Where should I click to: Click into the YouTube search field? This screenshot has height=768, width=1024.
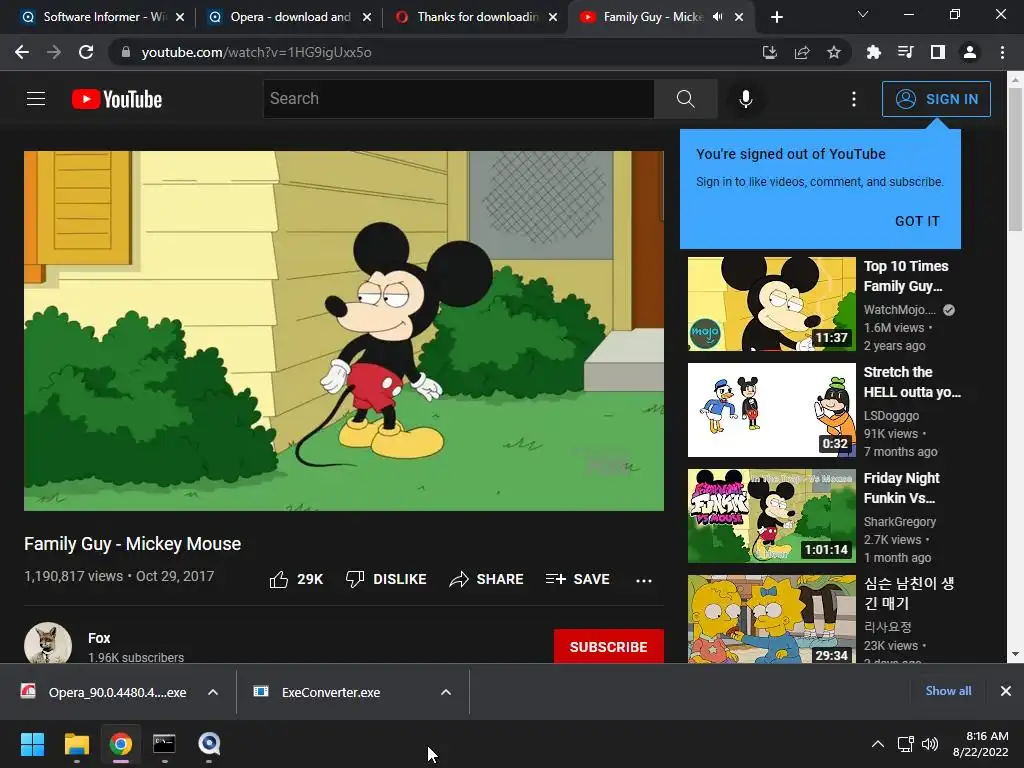click(x=458, y=99)
